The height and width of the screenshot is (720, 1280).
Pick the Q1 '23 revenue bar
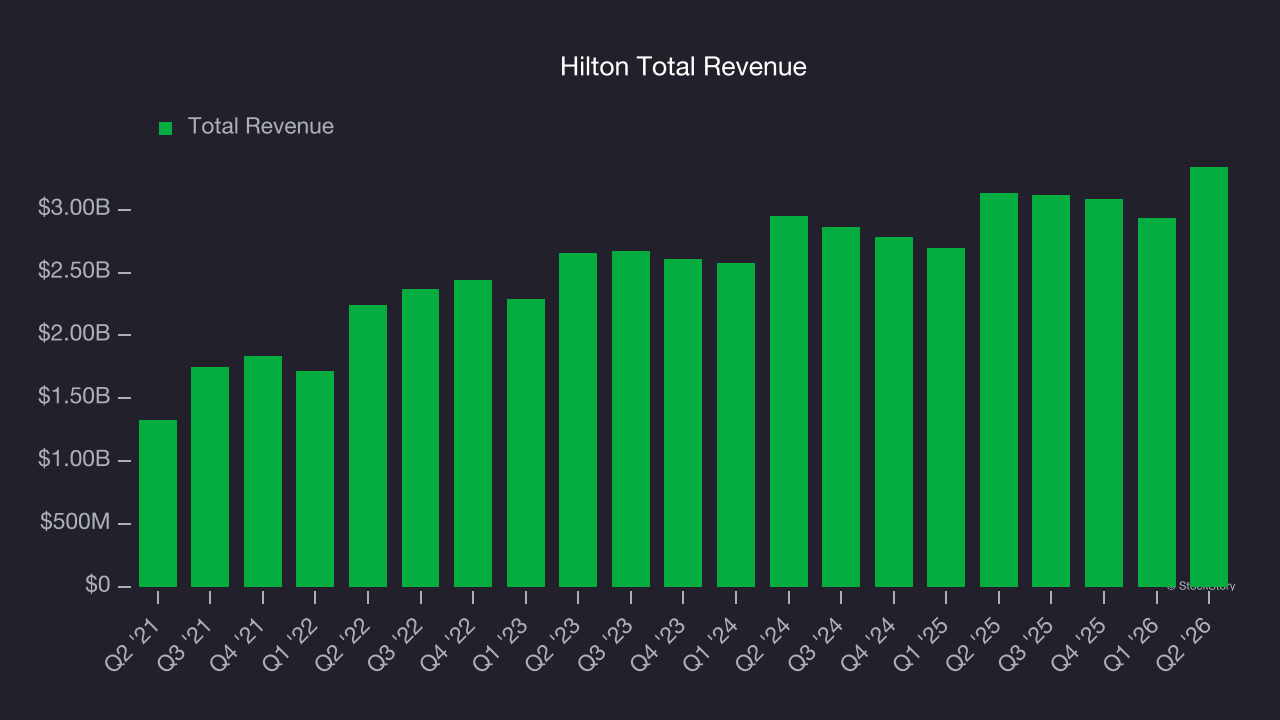526,443
